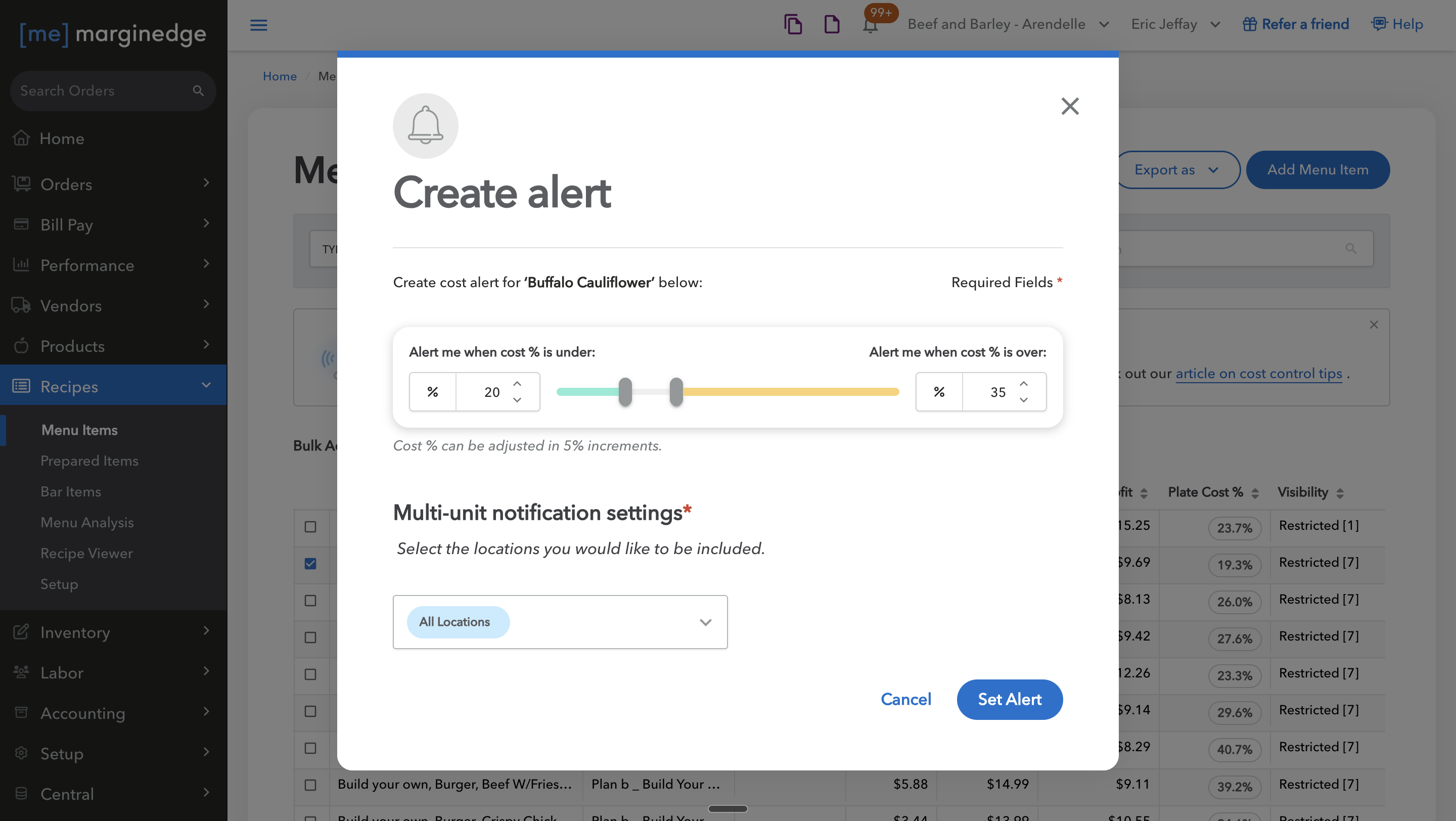
Task: Click the hamburger menu icon
Action: (258, 25)
